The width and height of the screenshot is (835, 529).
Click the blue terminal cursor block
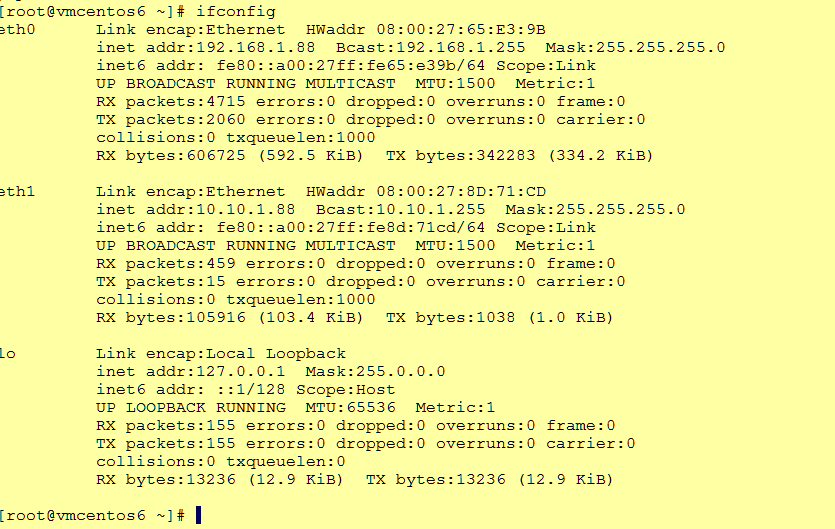pyautogui.click(x=199, y=515)
